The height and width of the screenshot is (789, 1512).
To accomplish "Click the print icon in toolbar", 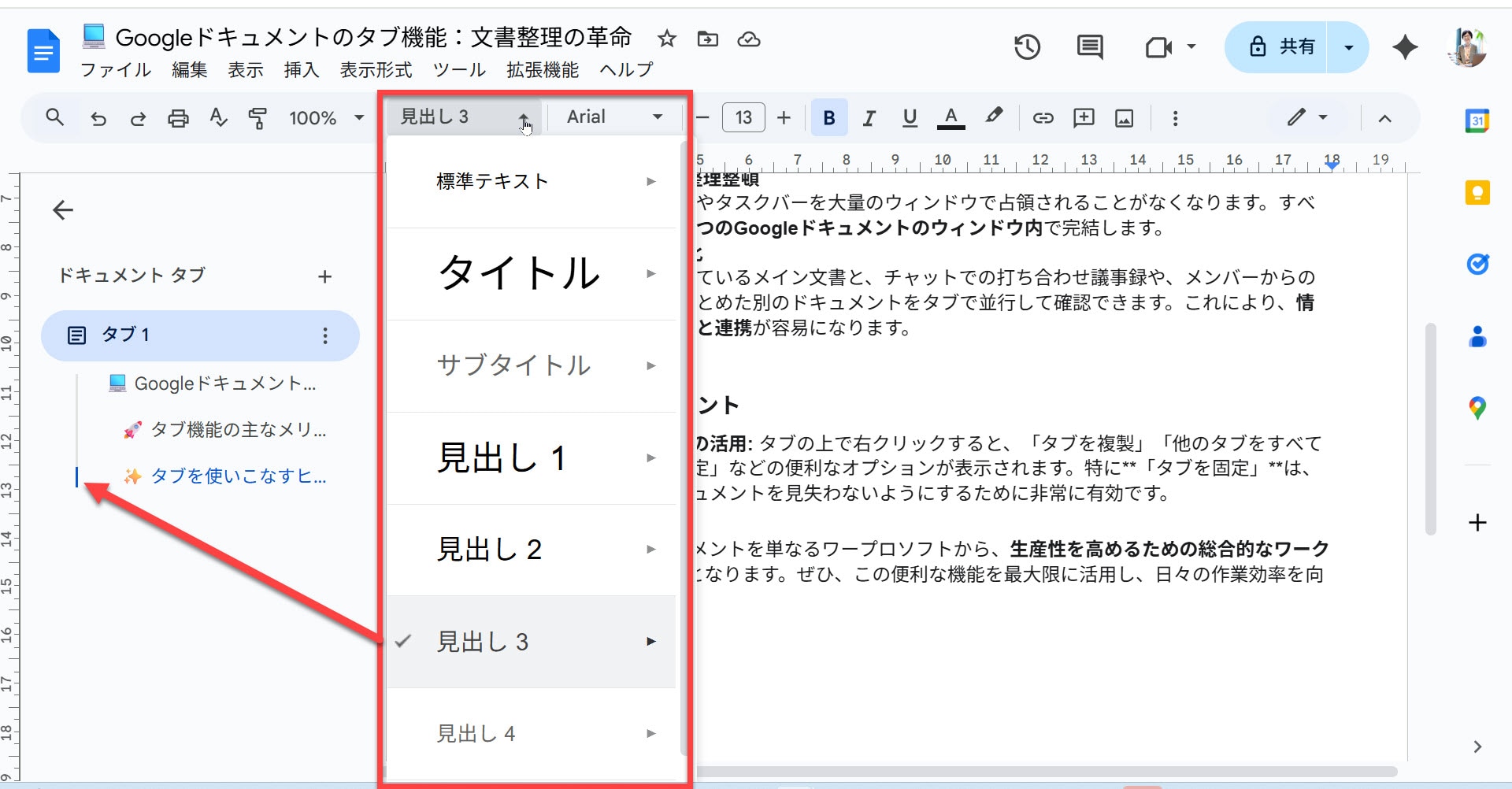I will (x=178, y=118).
